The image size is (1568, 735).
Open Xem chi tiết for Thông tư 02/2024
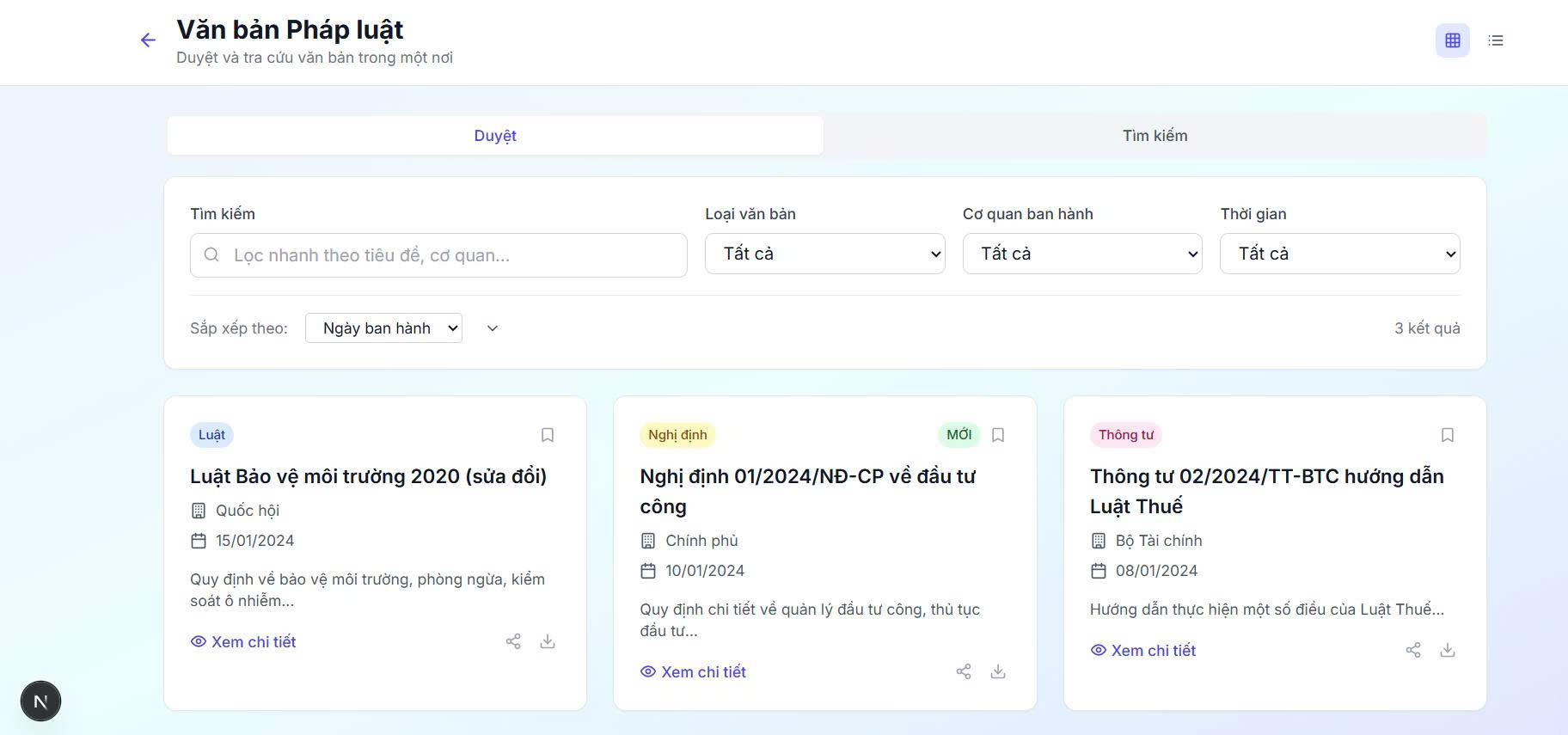point(1143,651)
